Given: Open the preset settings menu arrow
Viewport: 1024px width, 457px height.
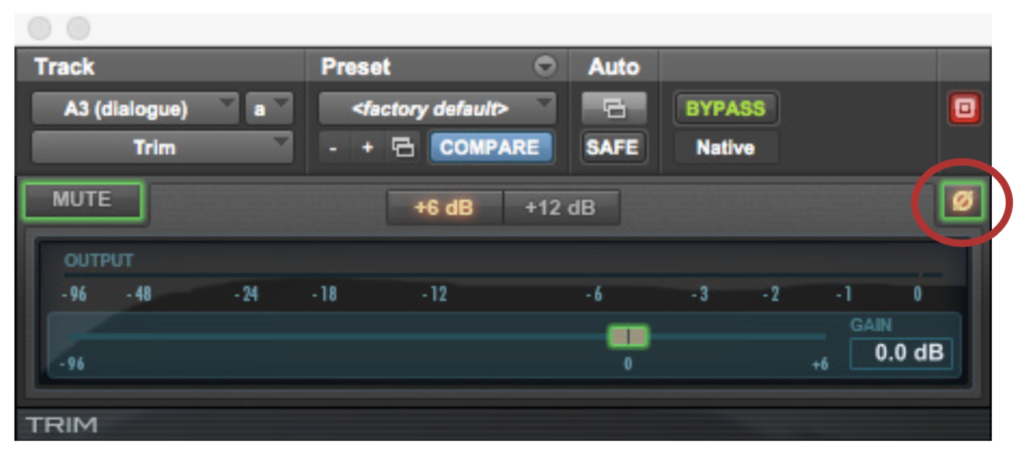Looking at the screenshot, I should coord(545,67).
